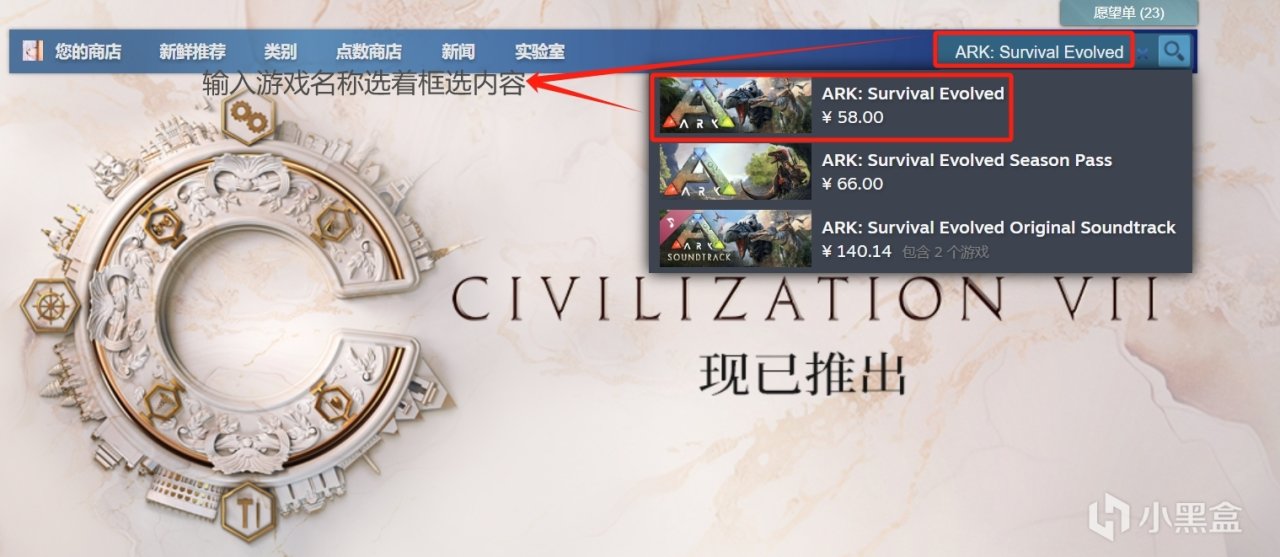Open the 类别 categories dropdown
This screenshot has width=1280, height=557.
coord(280,52)
